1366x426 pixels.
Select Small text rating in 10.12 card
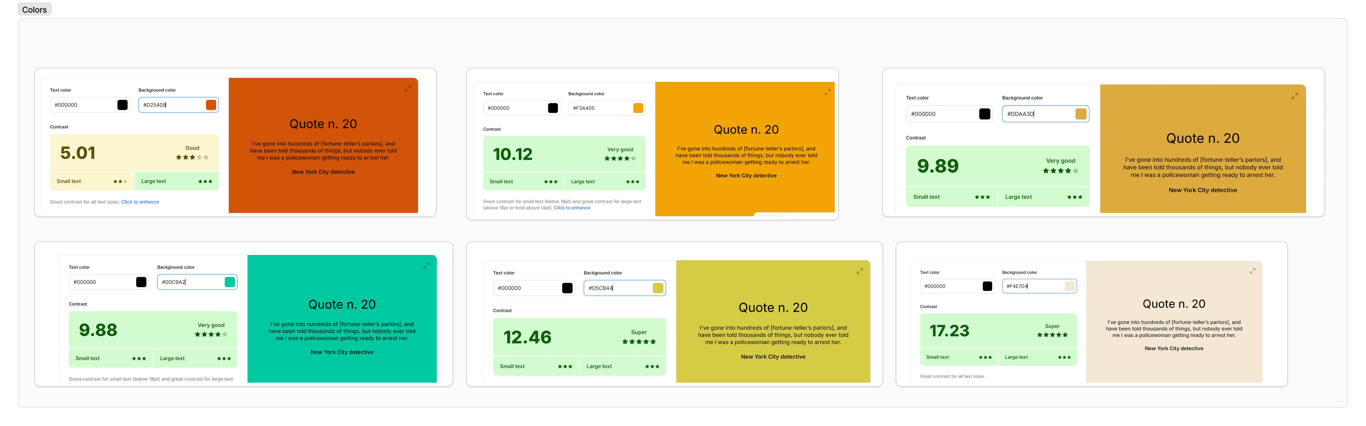pyautogui.click(x=523, y=182)
